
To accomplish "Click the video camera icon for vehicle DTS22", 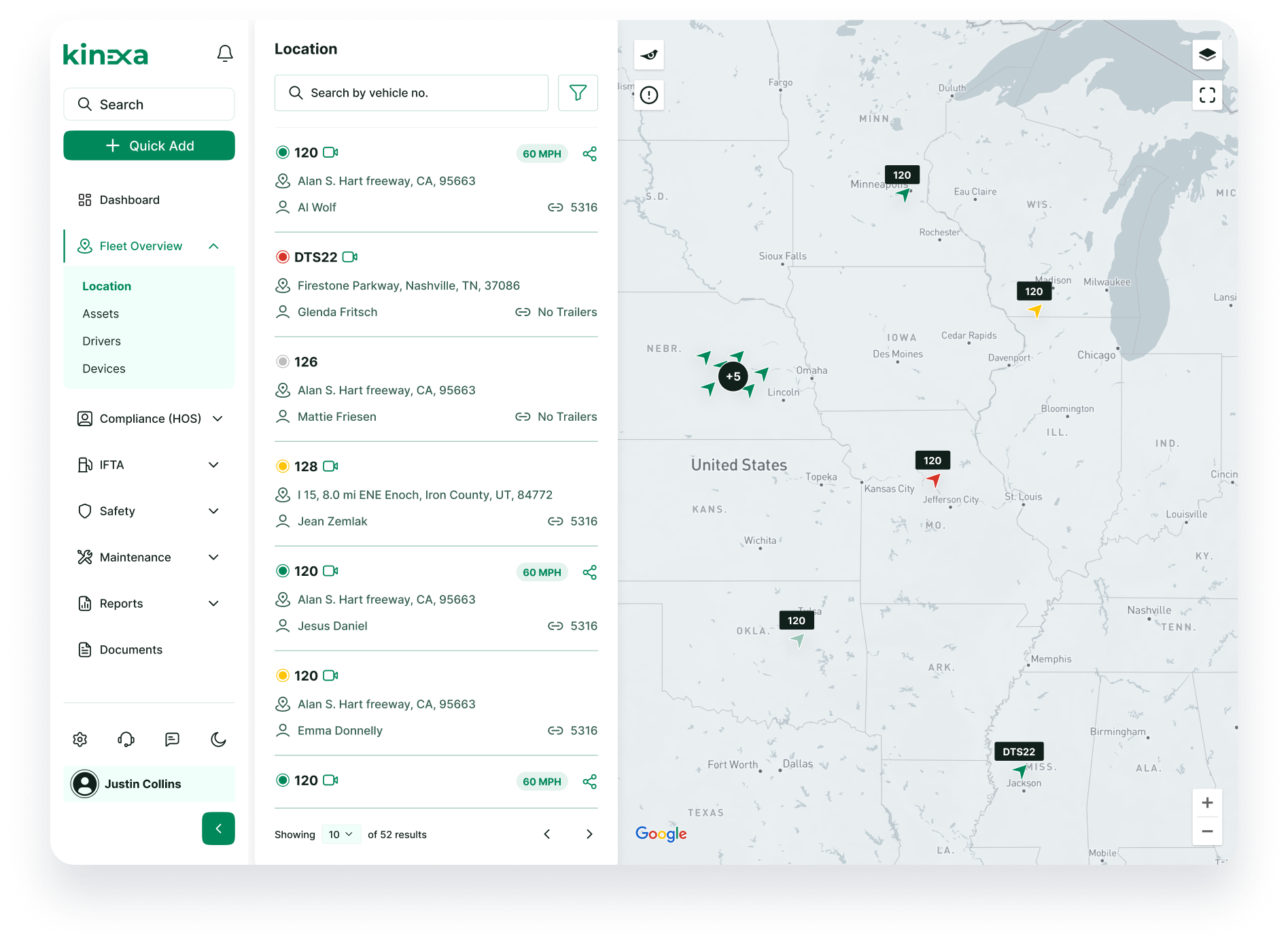I will pos(350,257).
